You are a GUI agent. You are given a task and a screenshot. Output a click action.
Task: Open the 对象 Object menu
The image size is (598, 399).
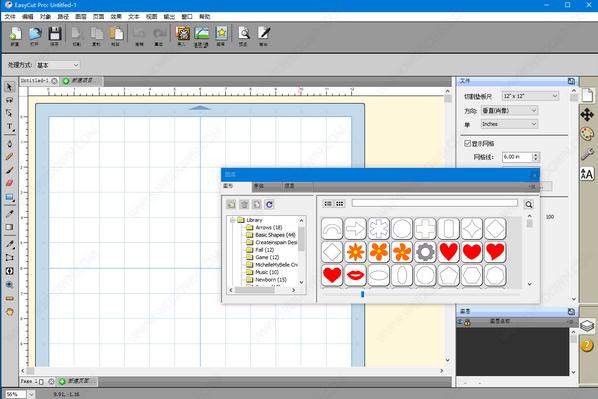click(45, 16)
